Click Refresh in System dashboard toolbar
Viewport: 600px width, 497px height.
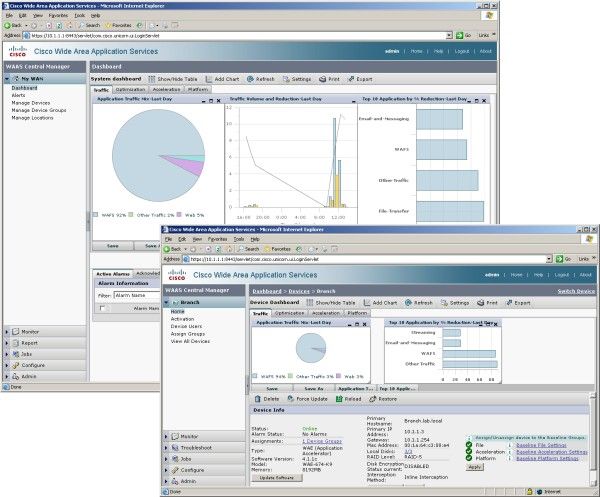click(261, 79)
